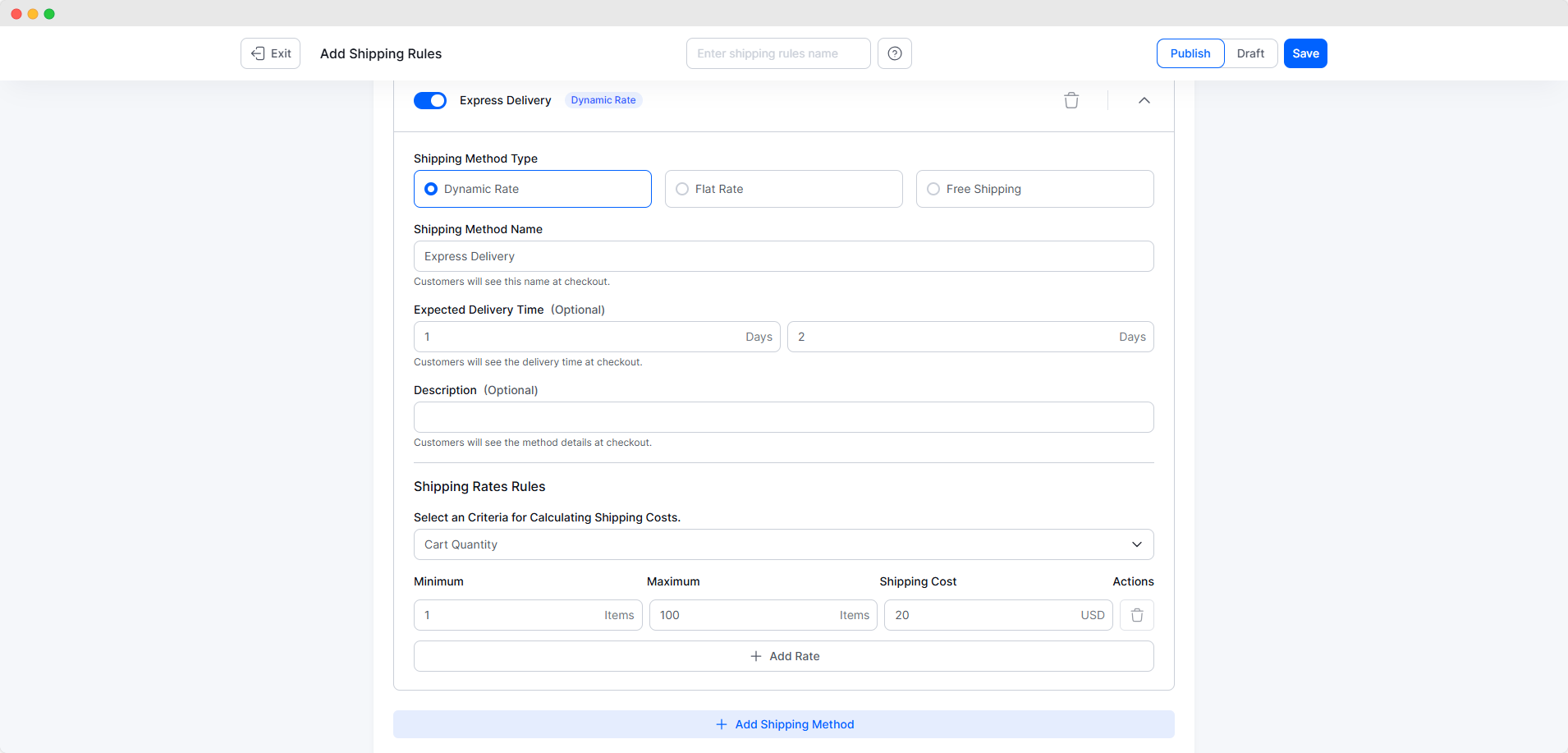Edit the Shipping Cost USD field
Image resolution: width=1568 pixels, height=753 pixels.
(998, 615)
